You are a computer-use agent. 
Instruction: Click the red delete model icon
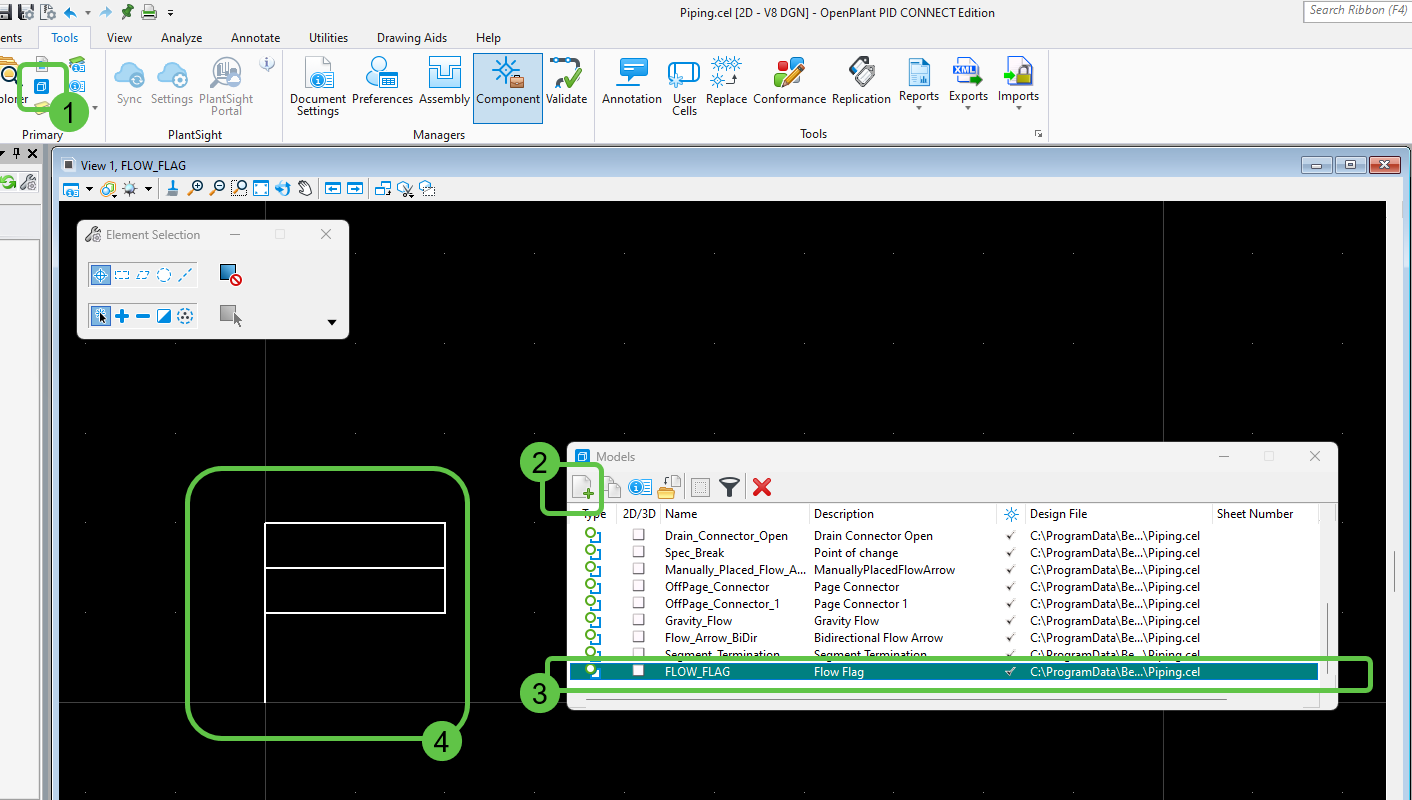point(762,487)
